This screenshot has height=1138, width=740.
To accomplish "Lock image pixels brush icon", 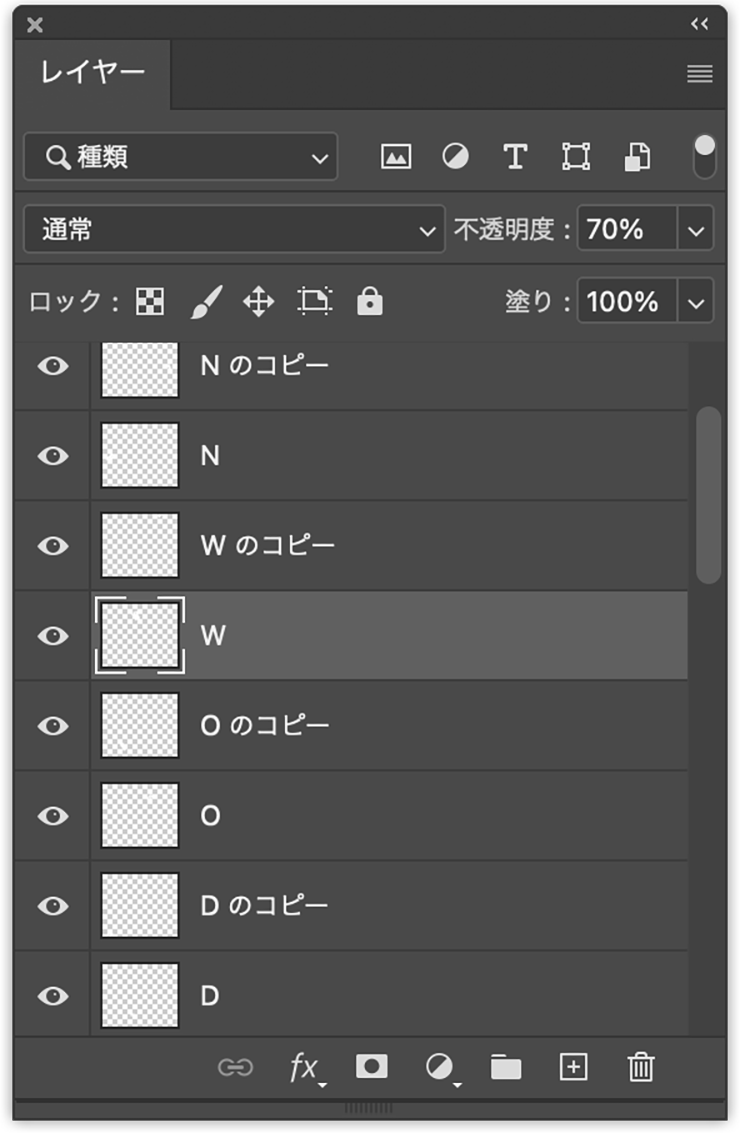I will (x=207, y=301).
